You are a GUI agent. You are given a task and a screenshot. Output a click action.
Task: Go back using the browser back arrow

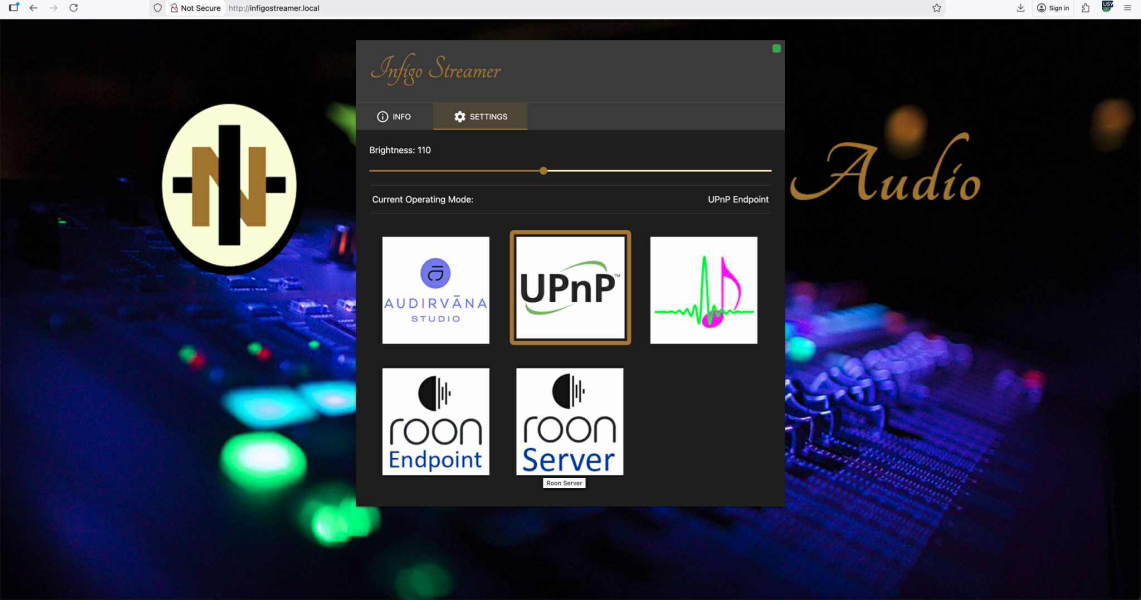click(x=33, y=8)
